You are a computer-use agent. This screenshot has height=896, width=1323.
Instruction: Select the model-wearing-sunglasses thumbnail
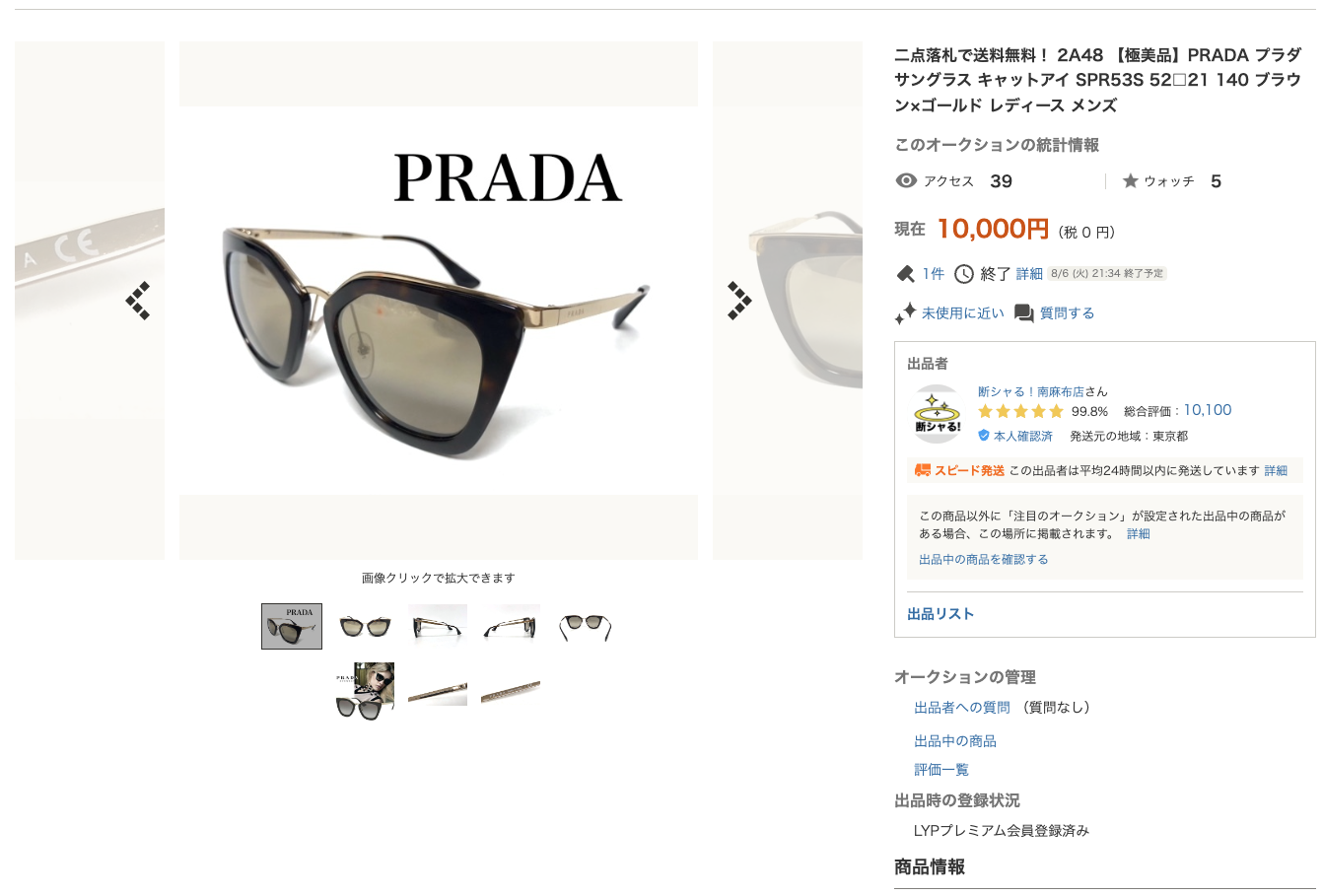(365, 691)
